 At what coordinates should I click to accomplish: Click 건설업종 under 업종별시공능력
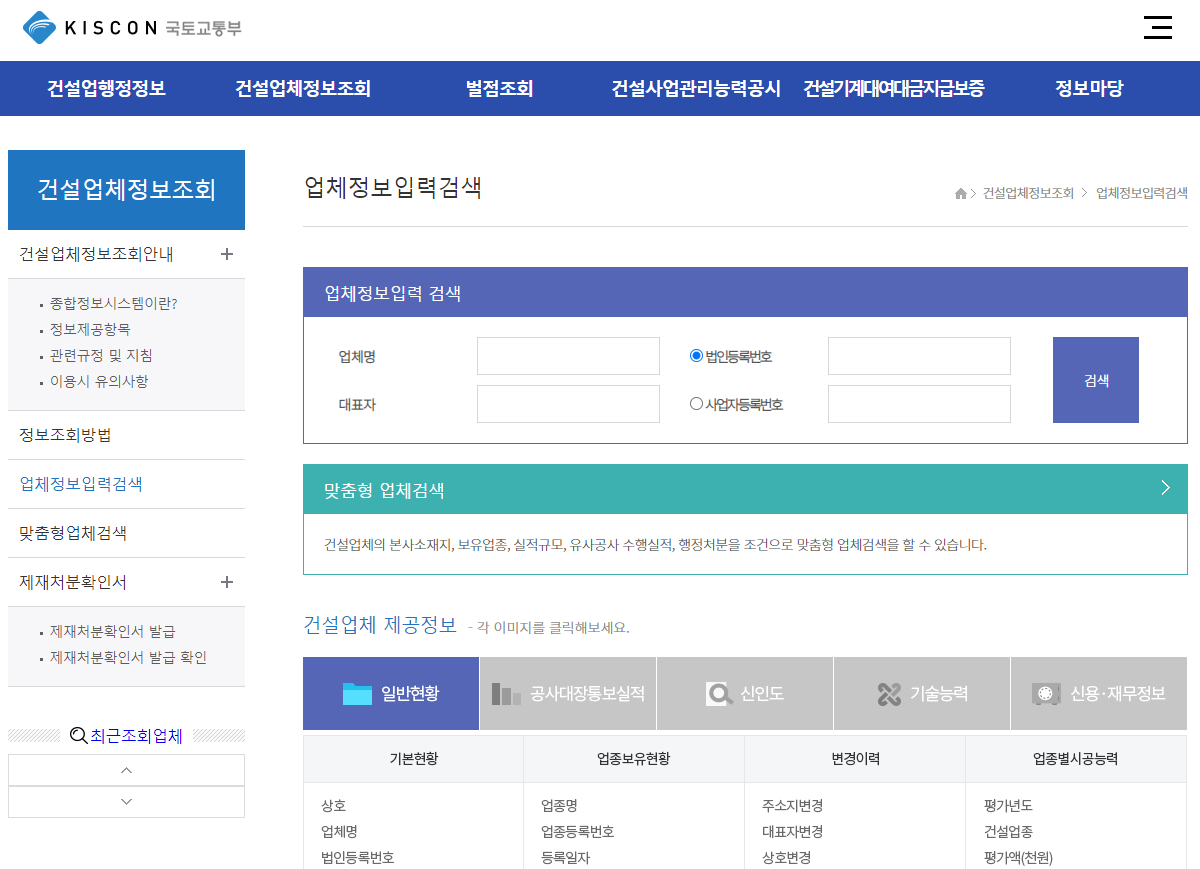pos(1008,832)
